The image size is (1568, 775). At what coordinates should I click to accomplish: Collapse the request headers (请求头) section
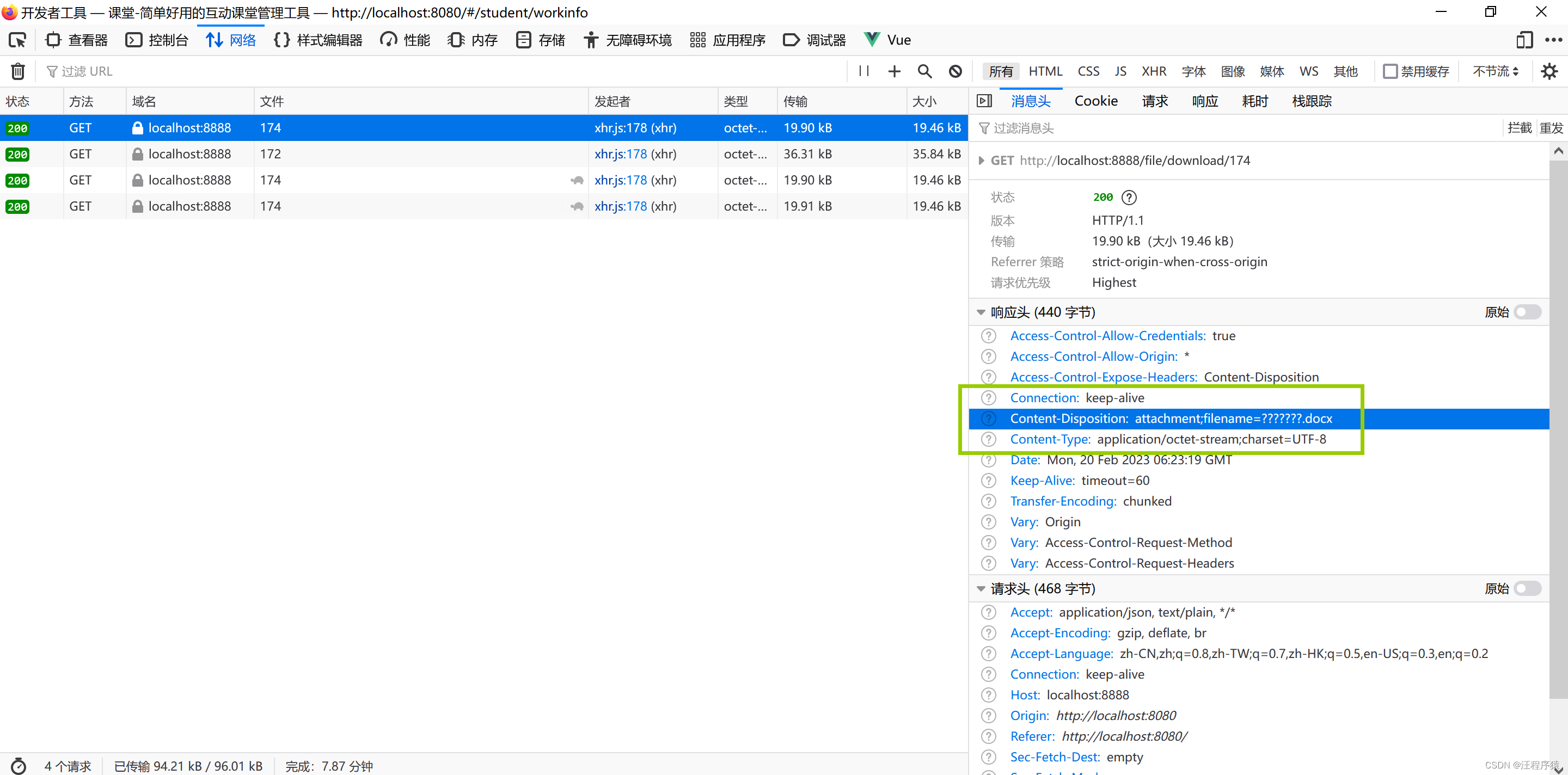(981, 588)
